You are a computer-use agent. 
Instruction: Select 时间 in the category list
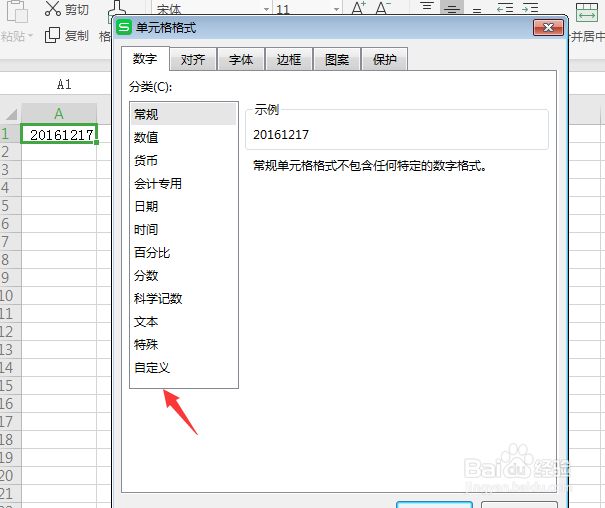(x=184, y=230)
